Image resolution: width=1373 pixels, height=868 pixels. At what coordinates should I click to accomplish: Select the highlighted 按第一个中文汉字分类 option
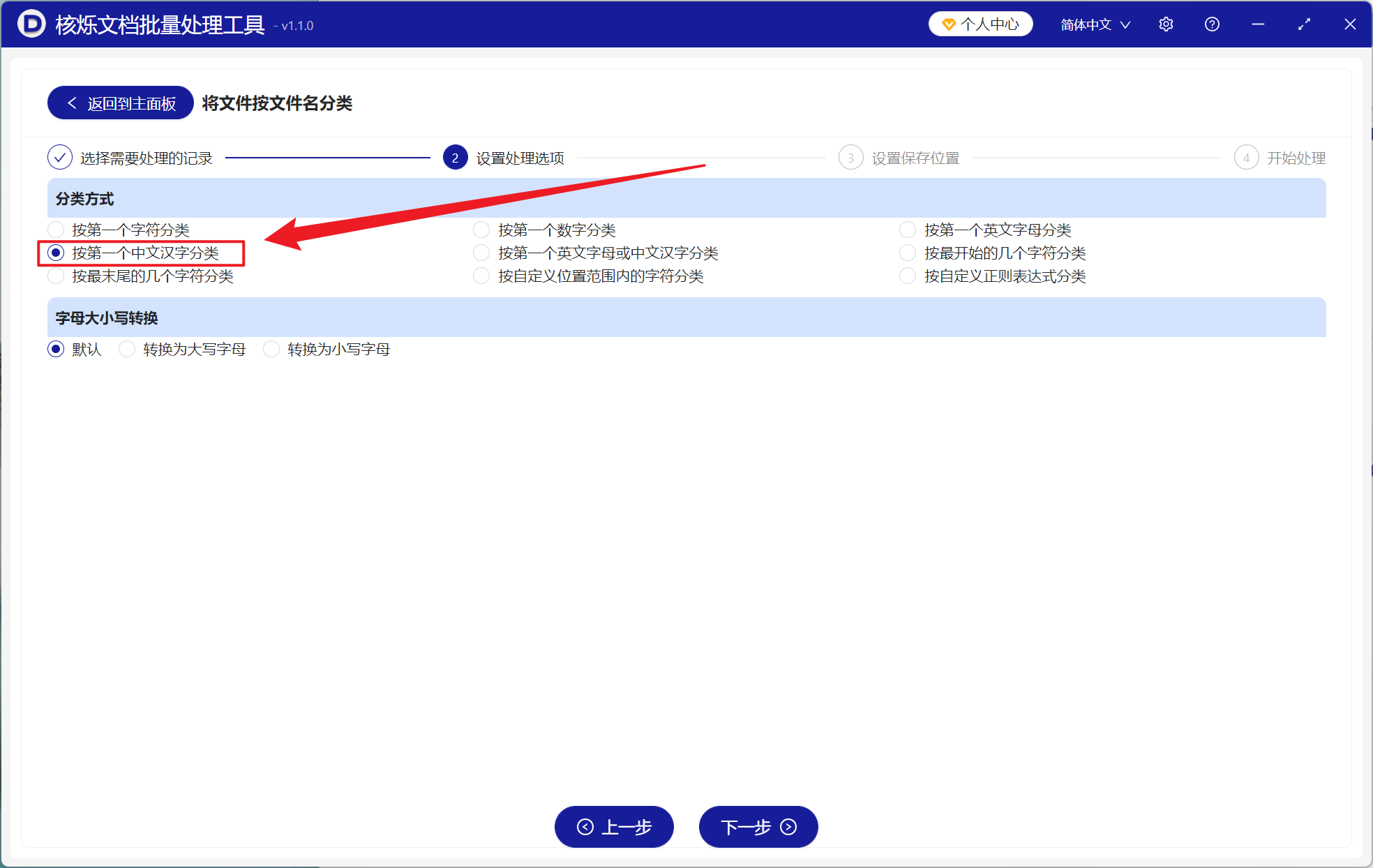[x=56, y=253]
